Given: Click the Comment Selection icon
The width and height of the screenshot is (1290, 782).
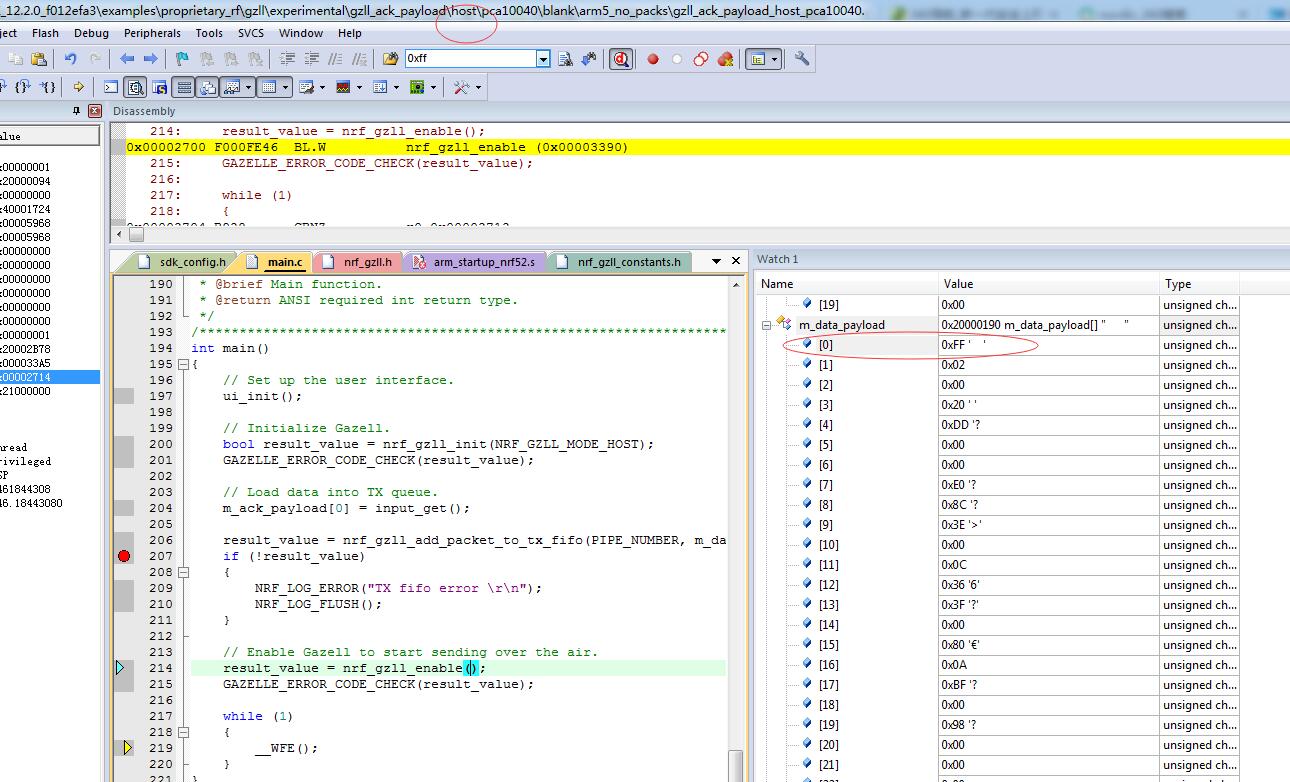Looking at the screenshot, I should coord(334,59).
